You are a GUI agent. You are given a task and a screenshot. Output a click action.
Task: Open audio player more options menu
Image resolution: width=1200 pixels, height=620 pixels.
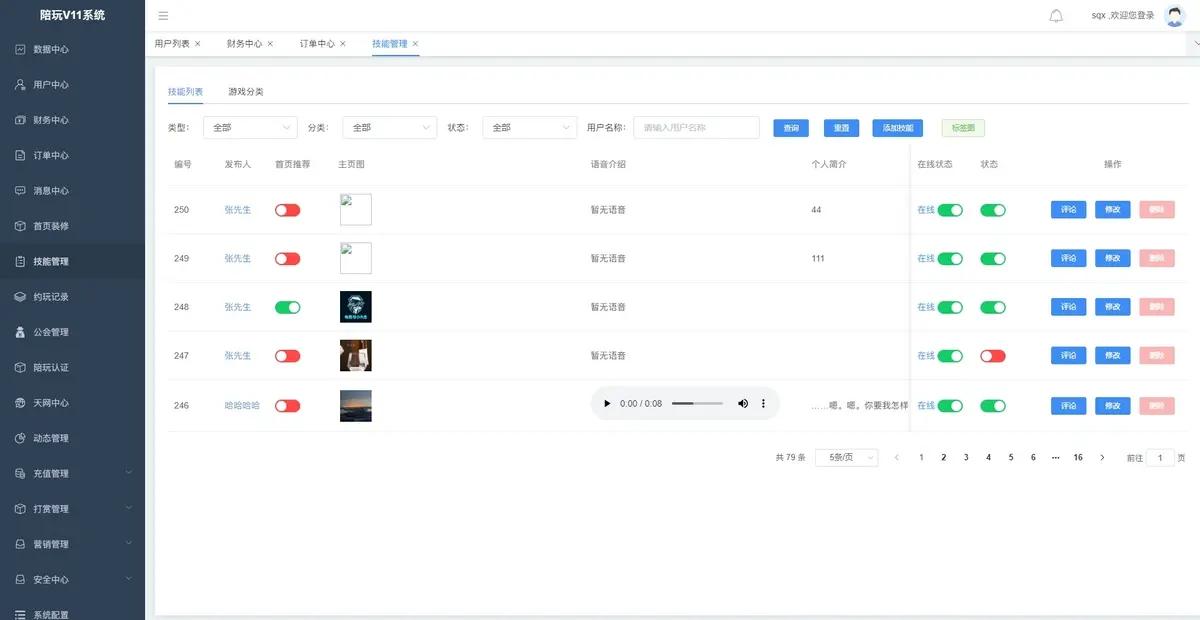(764, 404)
